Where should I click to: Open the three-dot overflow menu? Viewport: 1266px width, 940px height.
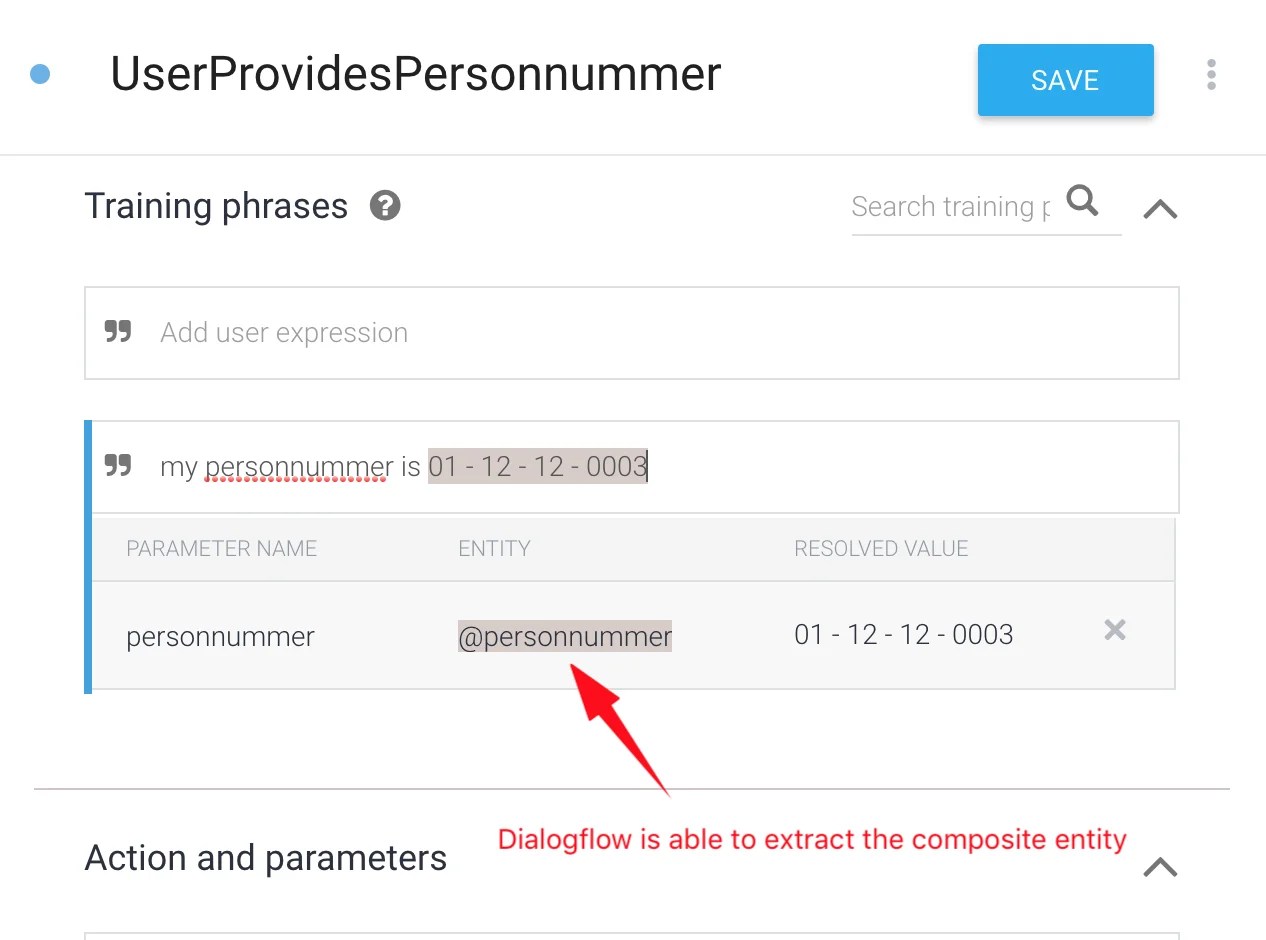1211,75
